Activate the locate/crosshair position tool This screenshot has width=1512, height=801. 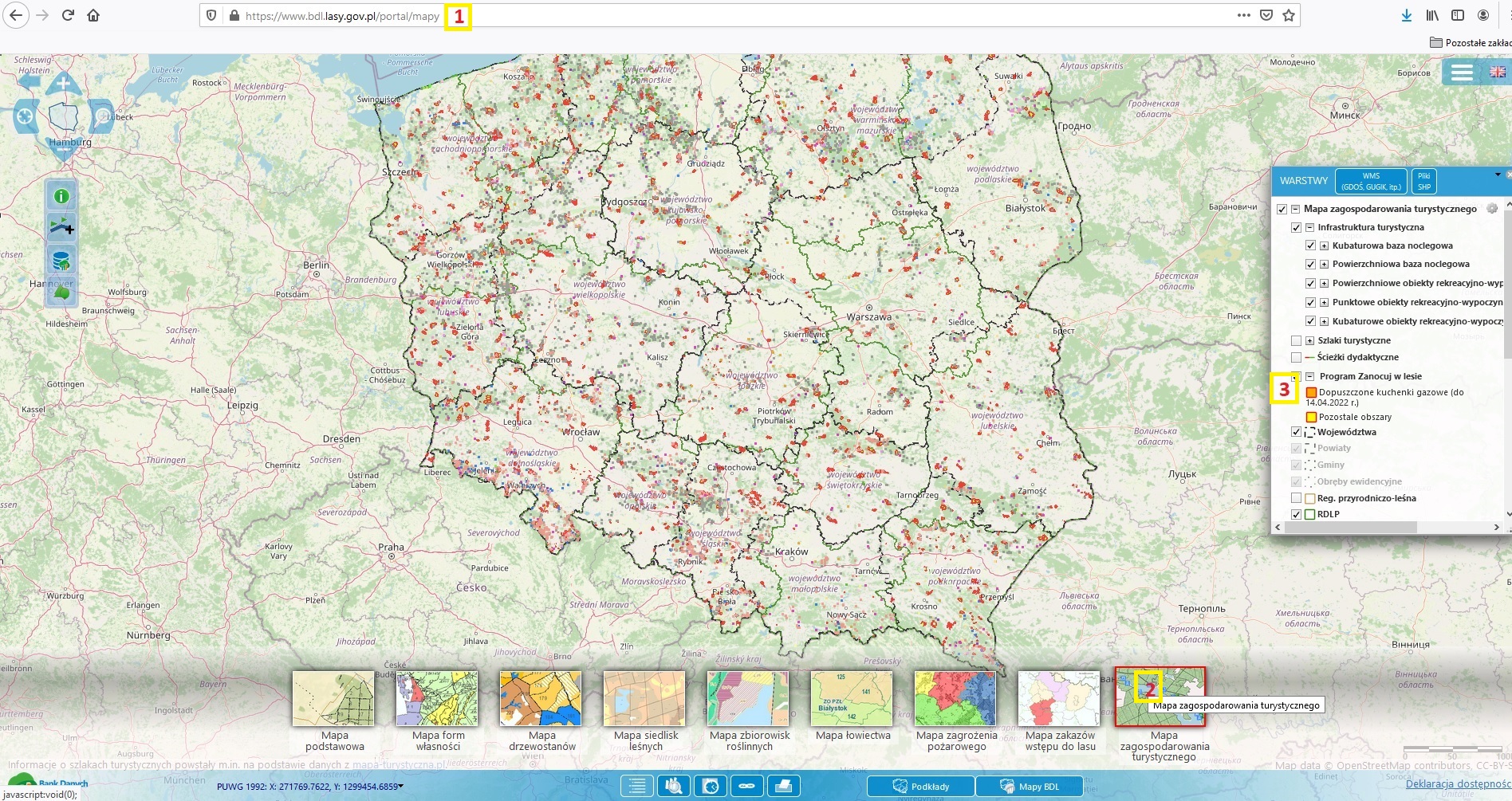coord(26,117)
